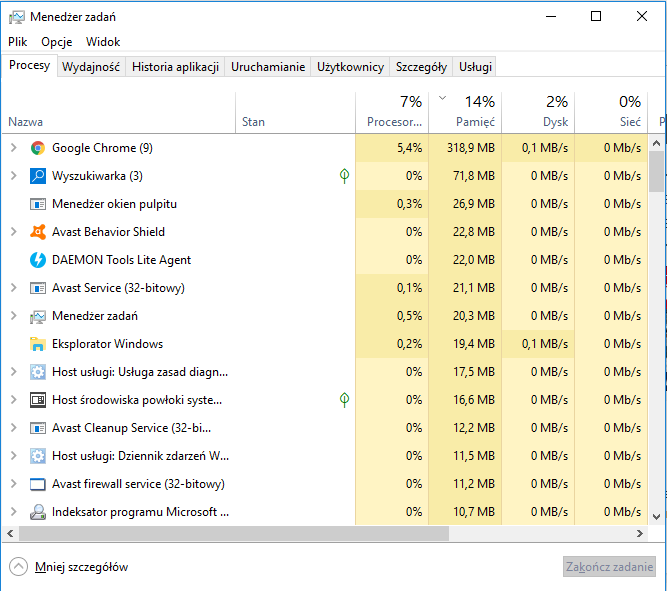Screen dimensions: 667x591
Task: Switch to the Wydajność tab
Action: point(91,67)
